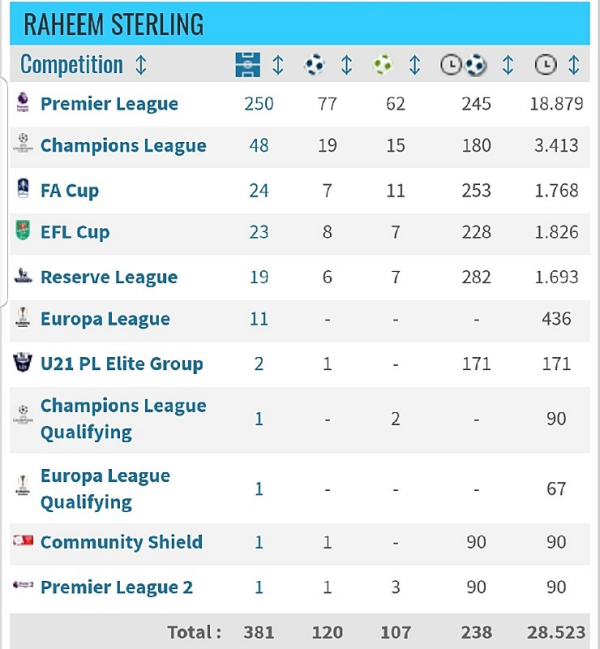
Task: Open Premier League appearances count 250
Action: click(x=259, y=104)
